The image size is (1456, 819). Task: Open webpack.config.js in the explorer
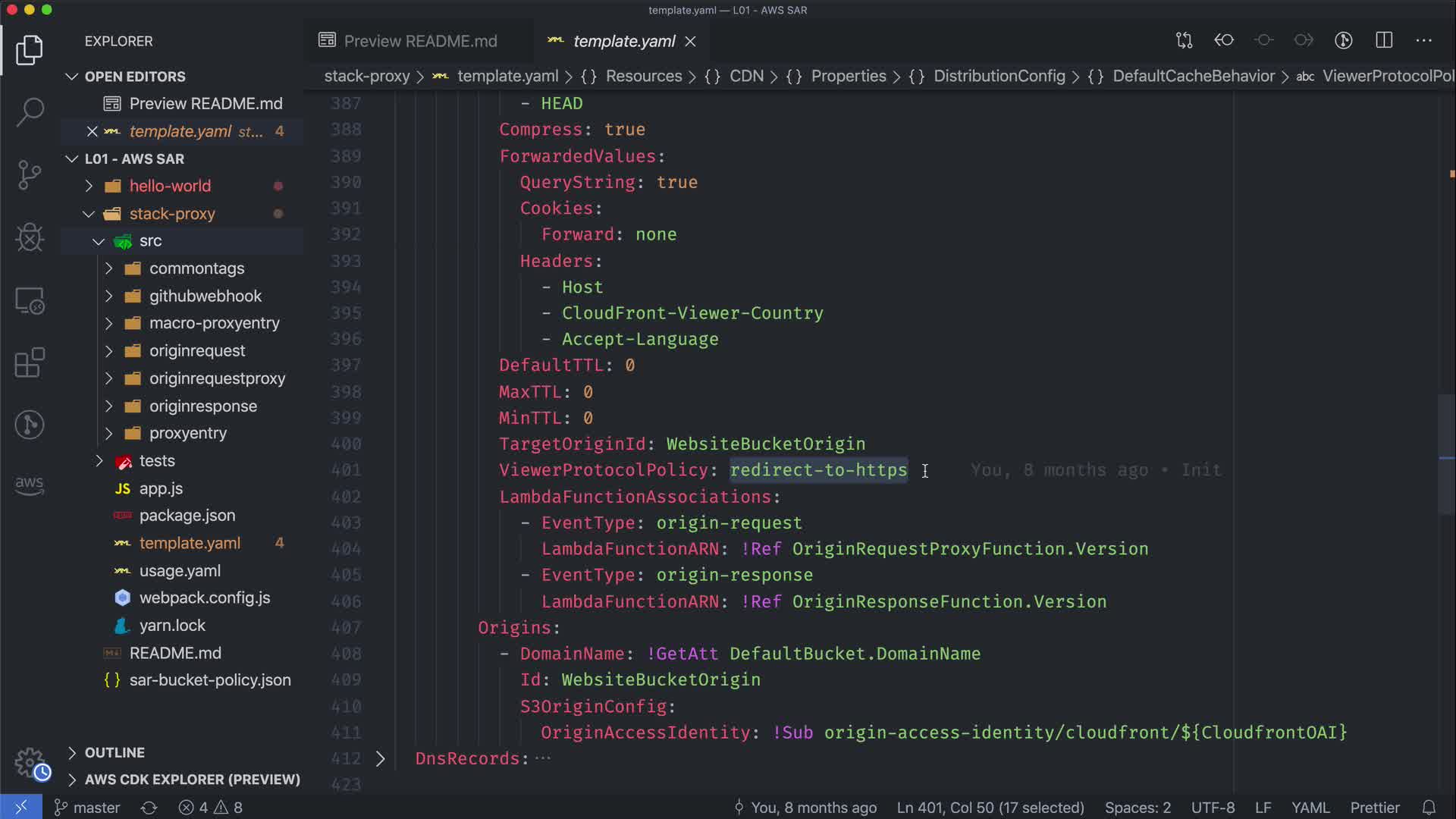(x=205, y=598)
